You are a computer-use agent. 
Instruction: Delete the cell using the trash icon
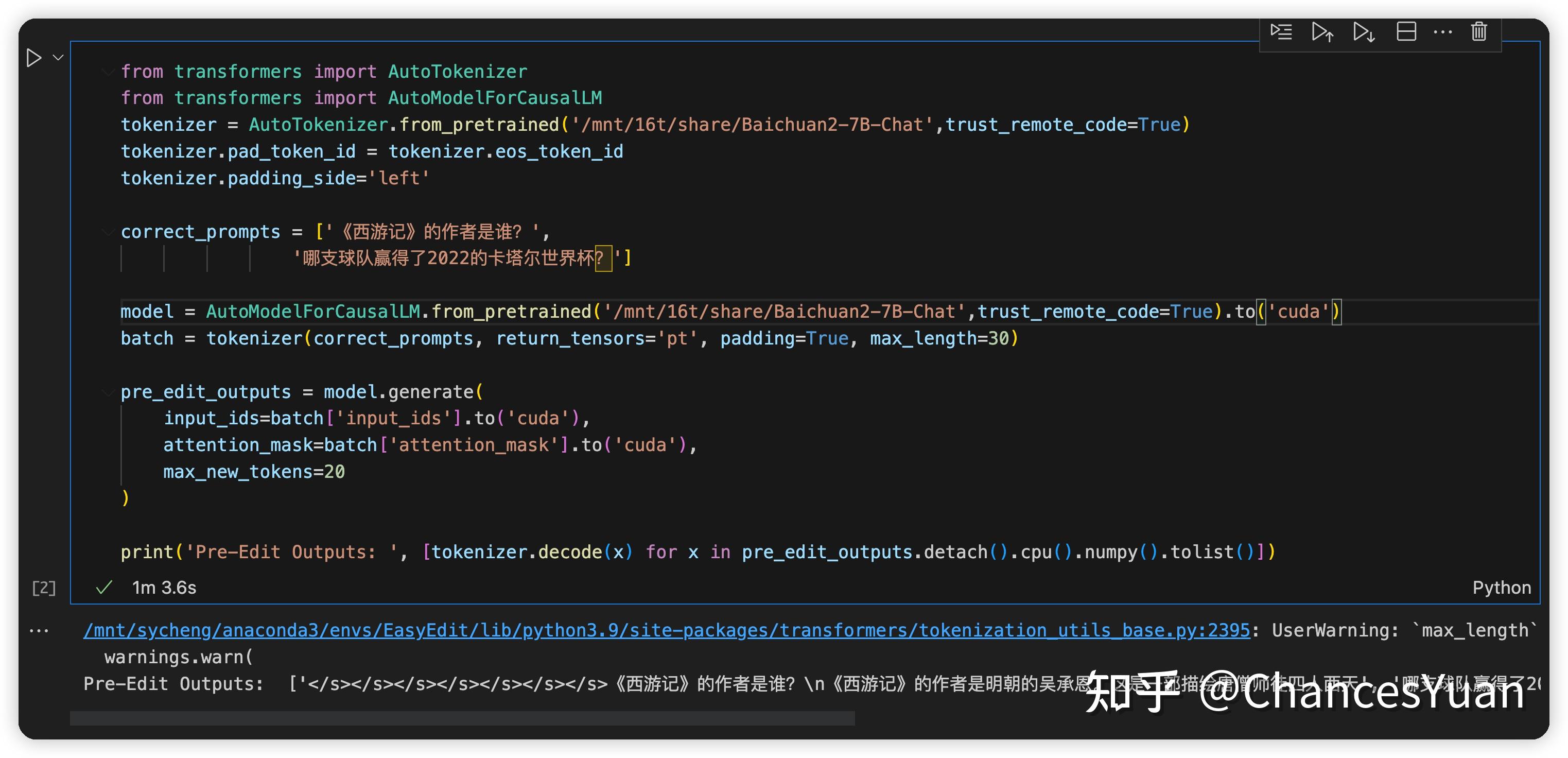click(1479, 32)
